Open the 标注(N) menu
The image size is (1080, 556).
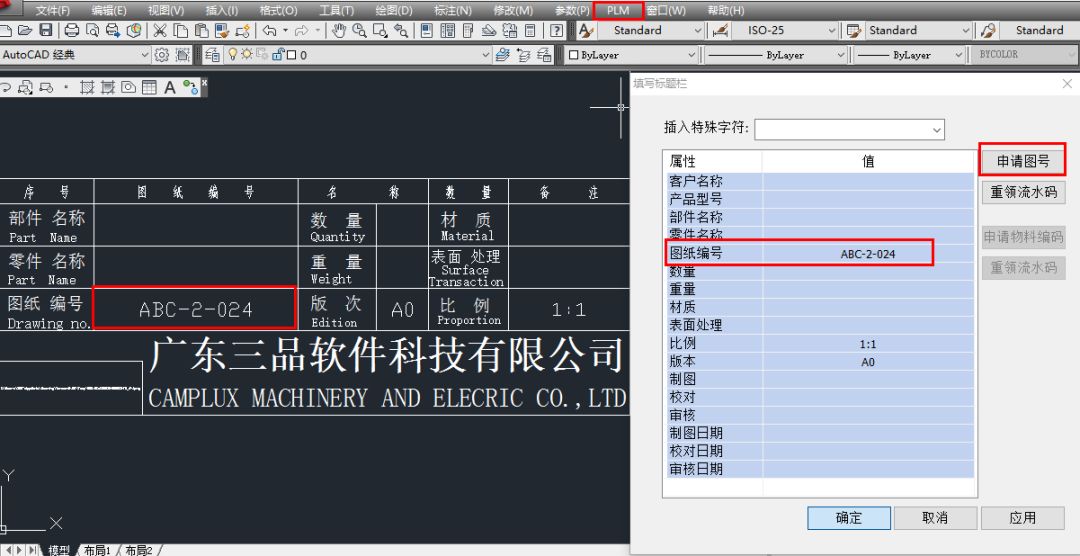(x=453, y=10)
